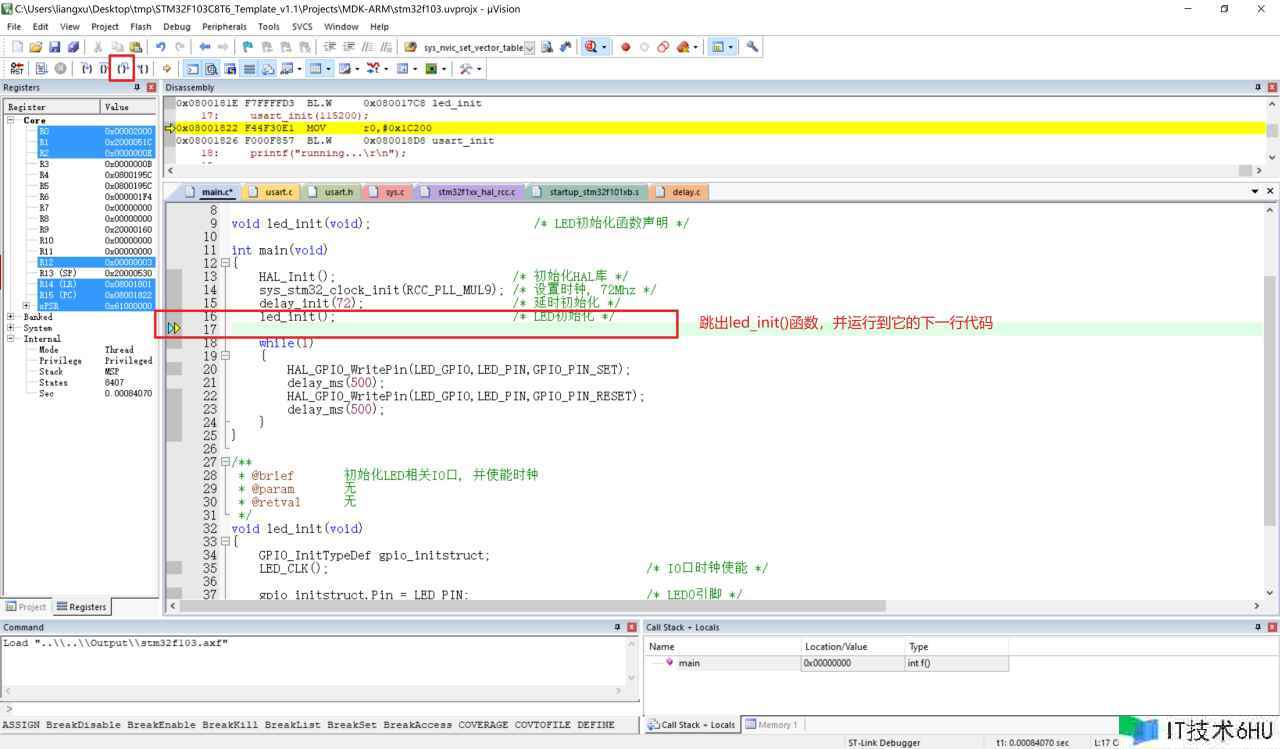Click the Reset CPU (RST) button
The width and height of the screenshot is (1280, 749).
click(x=17, y=69)
